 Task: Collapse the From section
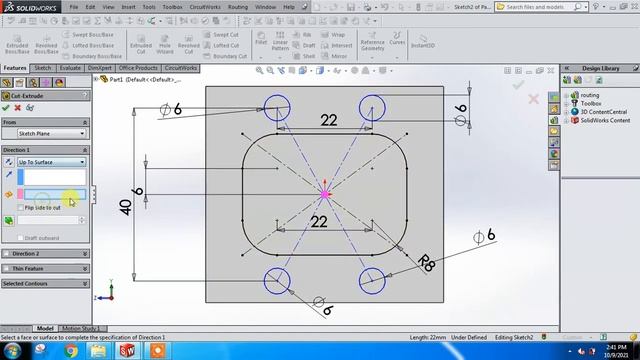pos(85,122)
